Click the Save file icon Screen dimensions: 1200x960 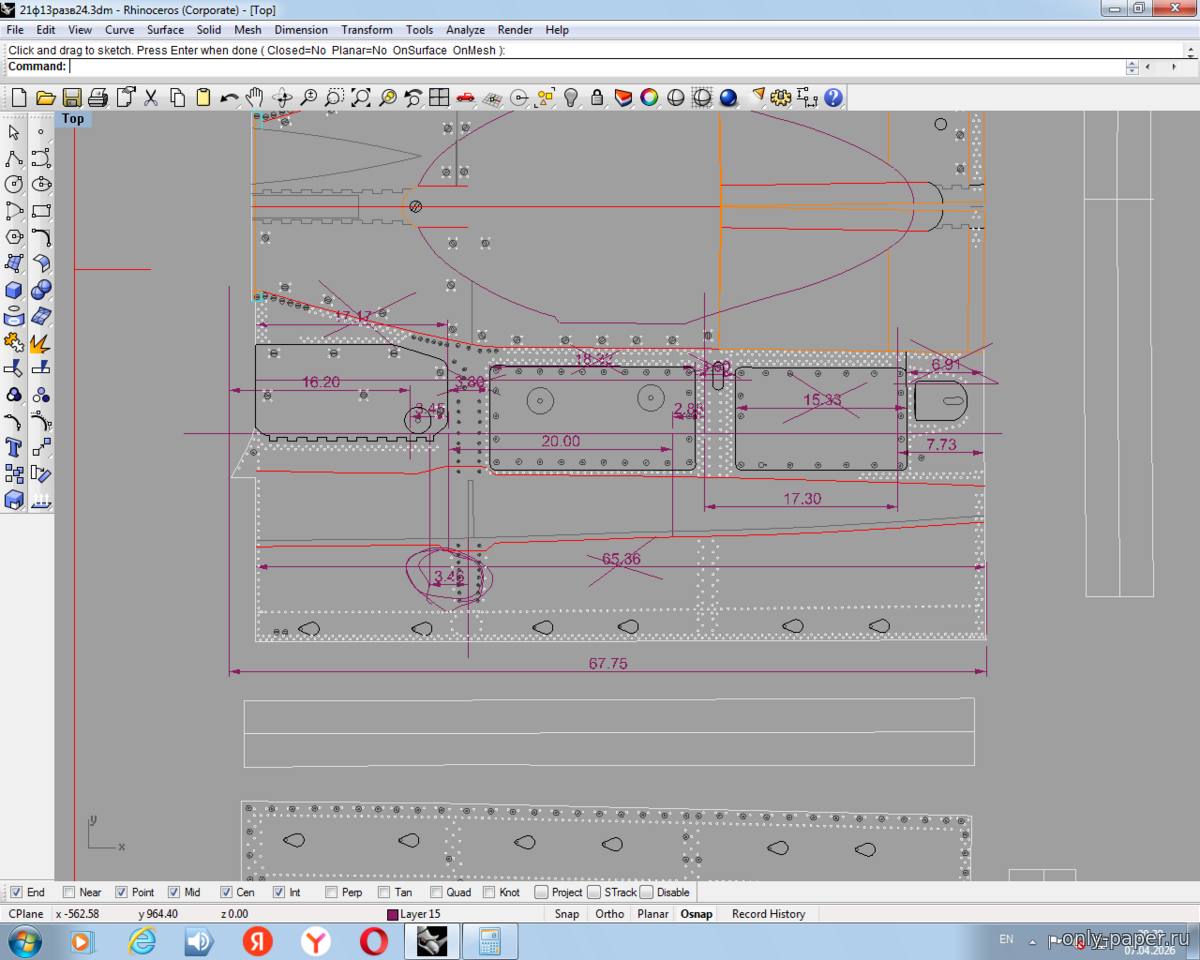[x=72, y=97]
